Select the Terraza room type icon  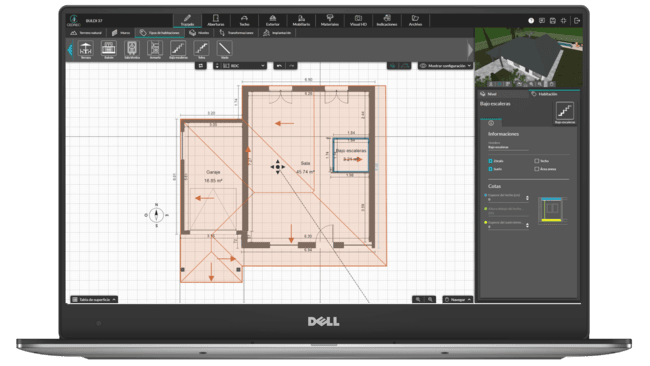tap(85, 49)
